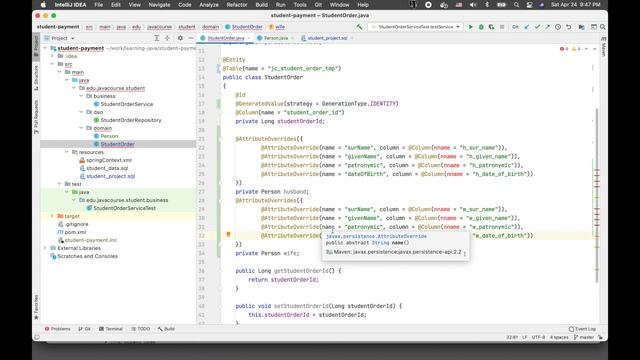The height and width of the screenshot is (360, 640).
Task: Collapse the domain package node
Action: pyautogui.click(x=81, y=128)
